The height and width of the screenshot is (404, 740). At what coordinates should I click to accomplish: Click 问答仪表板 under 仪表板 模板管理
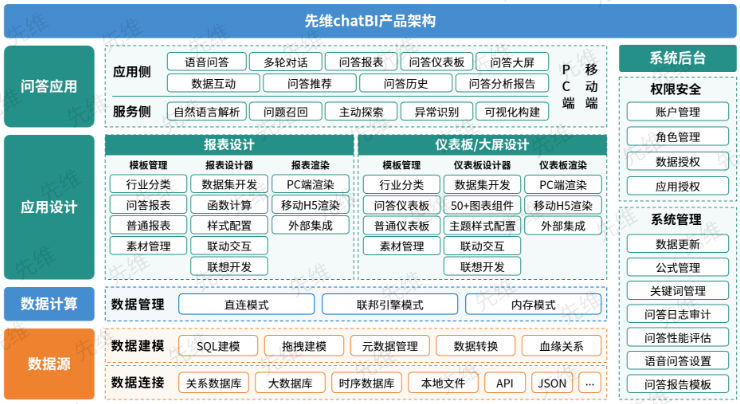point(402,205)
